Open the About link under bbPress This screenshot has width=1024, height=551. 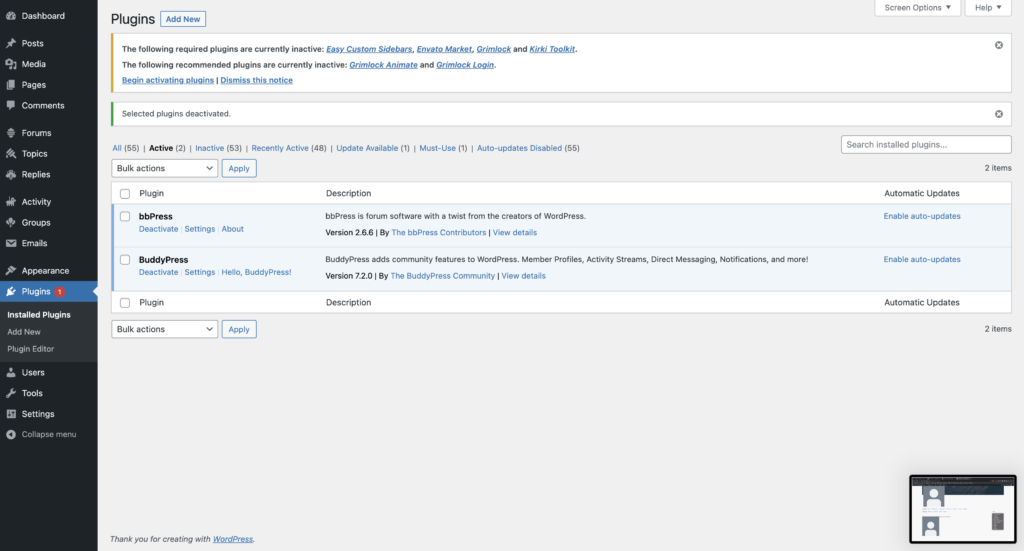[x=232, y=229]
